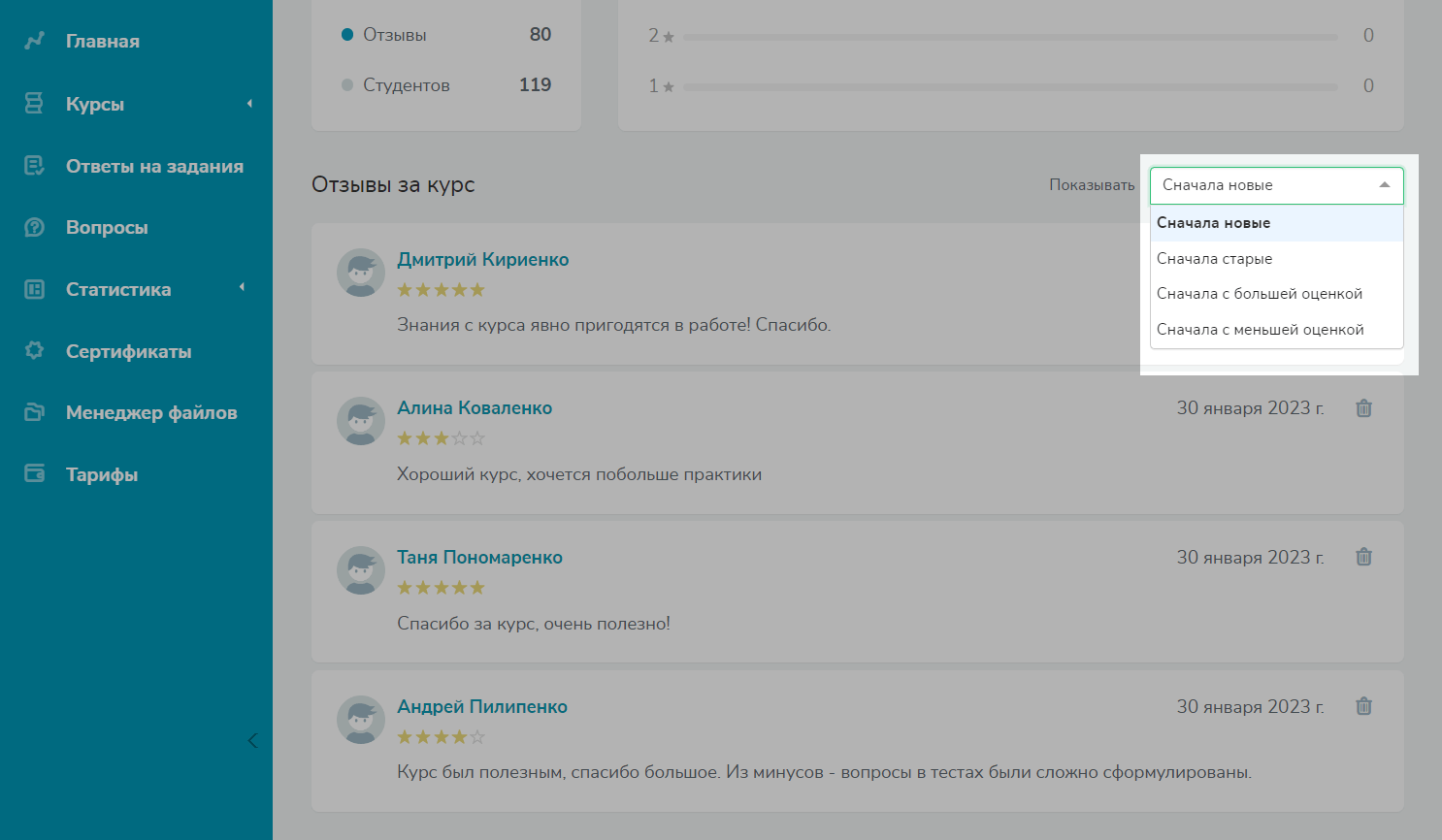
Task: Click the Курсы sidebar icon
Action: pos(34,104)
